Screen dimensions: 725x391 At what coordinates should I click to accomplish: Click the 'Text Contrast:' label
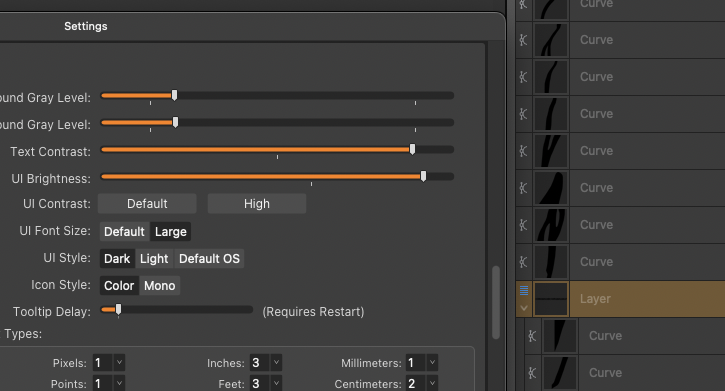(50, 152)
